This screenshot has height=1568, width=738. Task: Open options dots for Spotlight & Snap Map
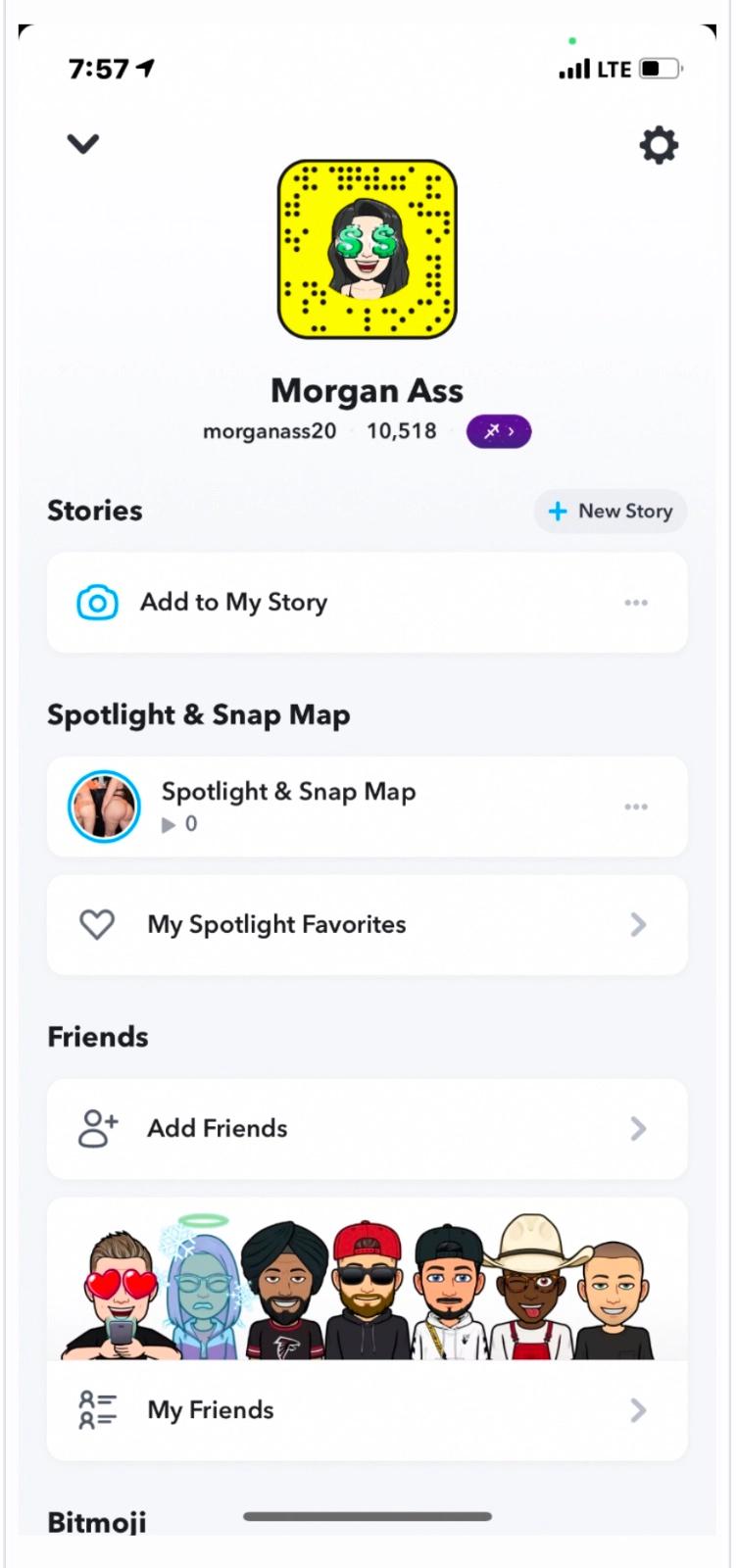pos(636,807)
